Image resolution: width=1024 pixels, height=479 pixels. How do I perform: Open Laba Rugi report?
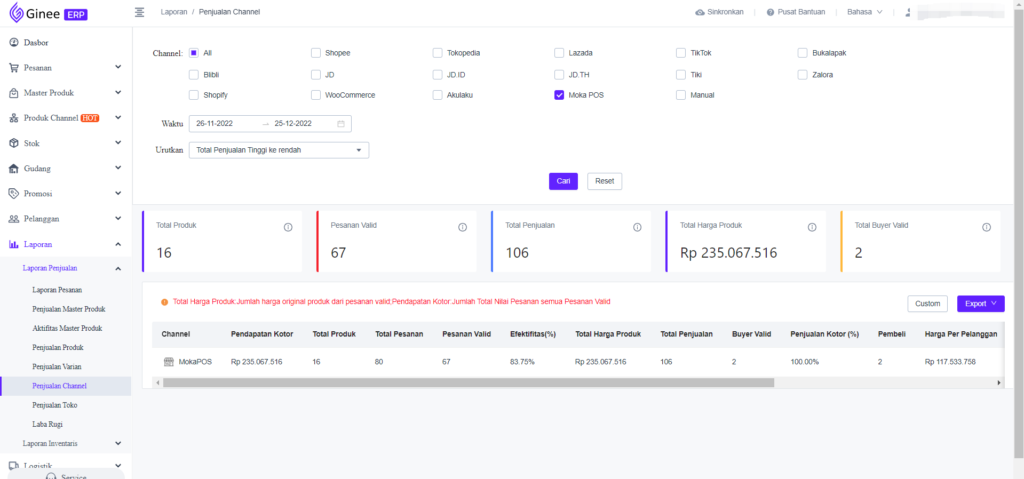click(47, 424)
